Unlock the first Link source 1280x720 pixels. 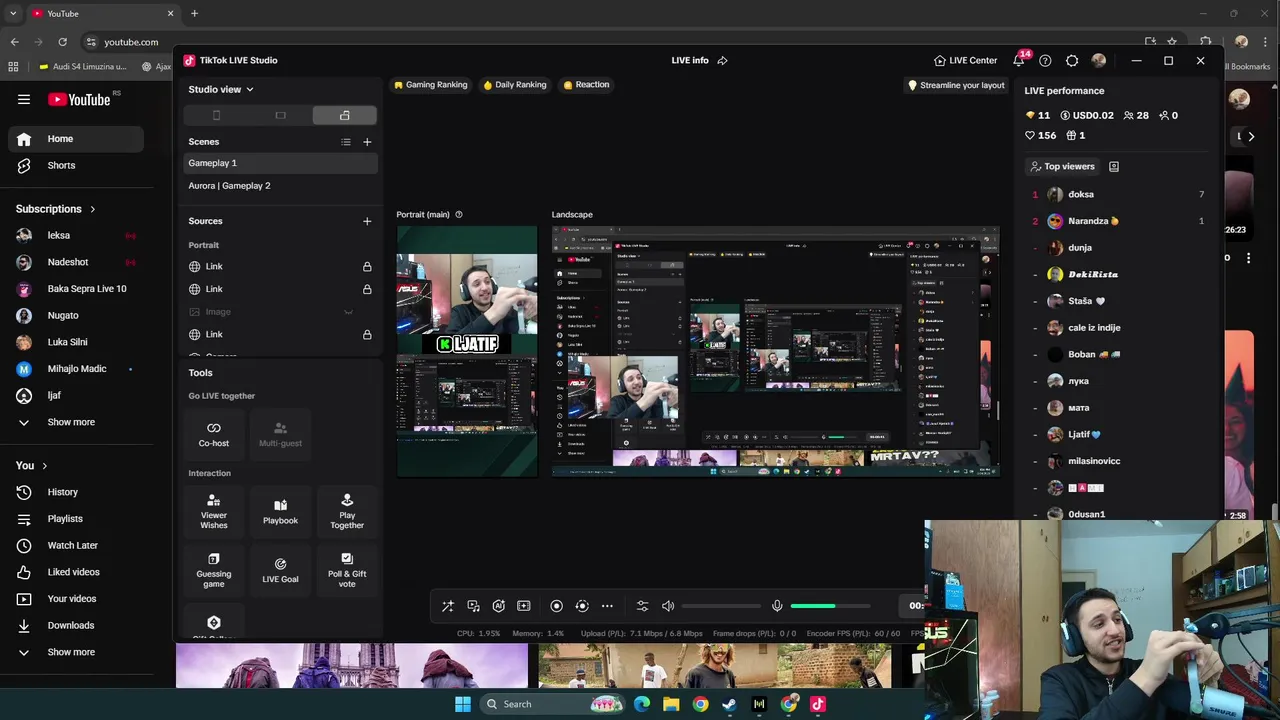coord(367,267)
